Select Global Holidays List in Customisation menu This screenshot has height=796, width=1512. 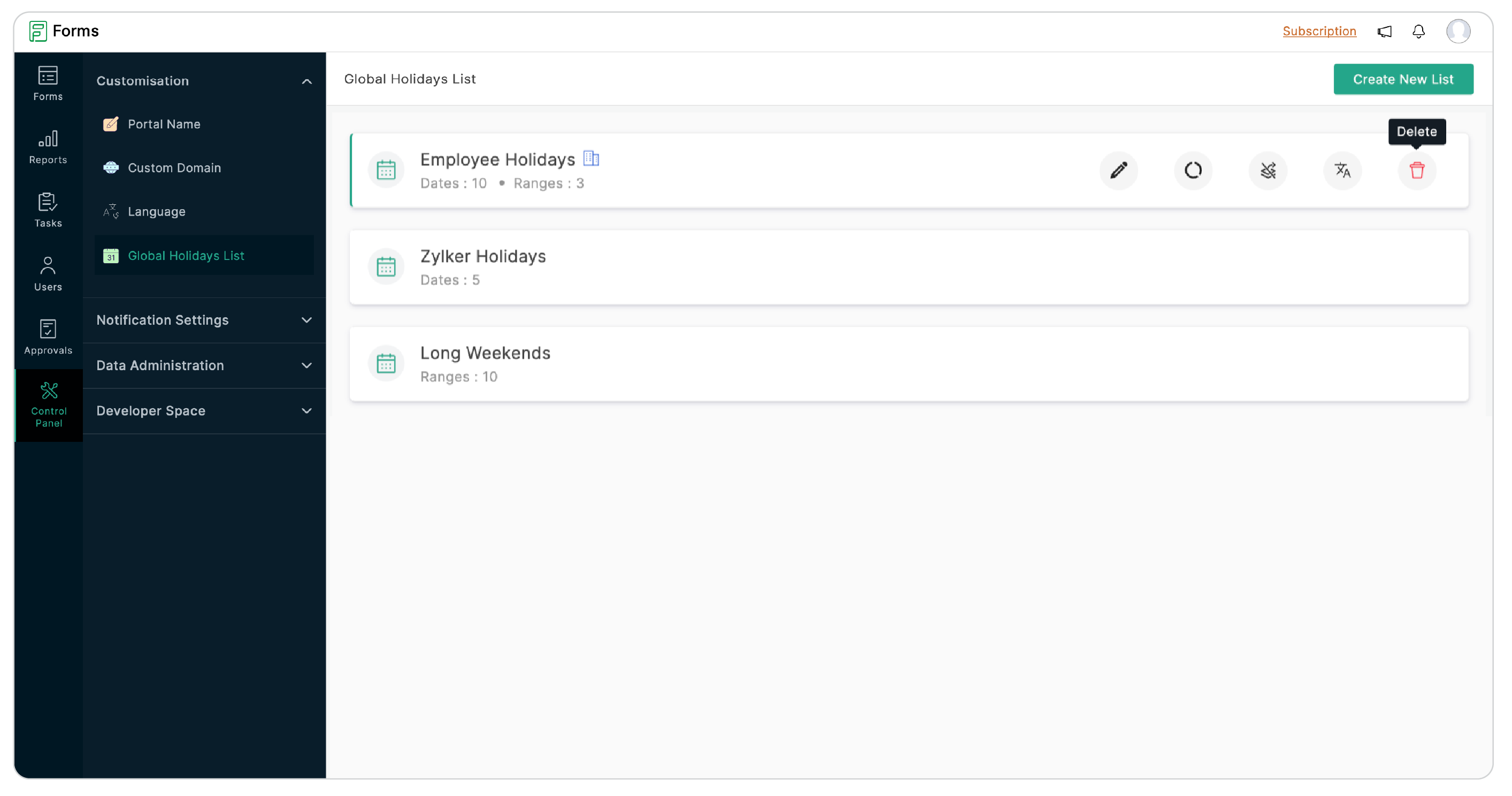[186, 255]
